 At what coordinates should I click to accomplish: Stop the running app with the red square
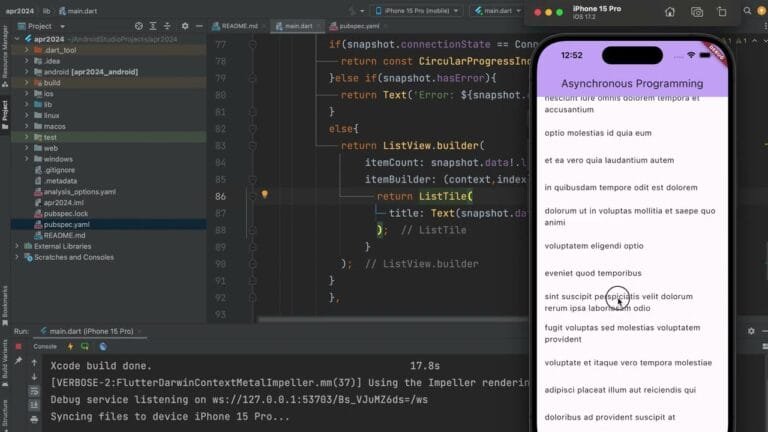[x=18, y=347]
